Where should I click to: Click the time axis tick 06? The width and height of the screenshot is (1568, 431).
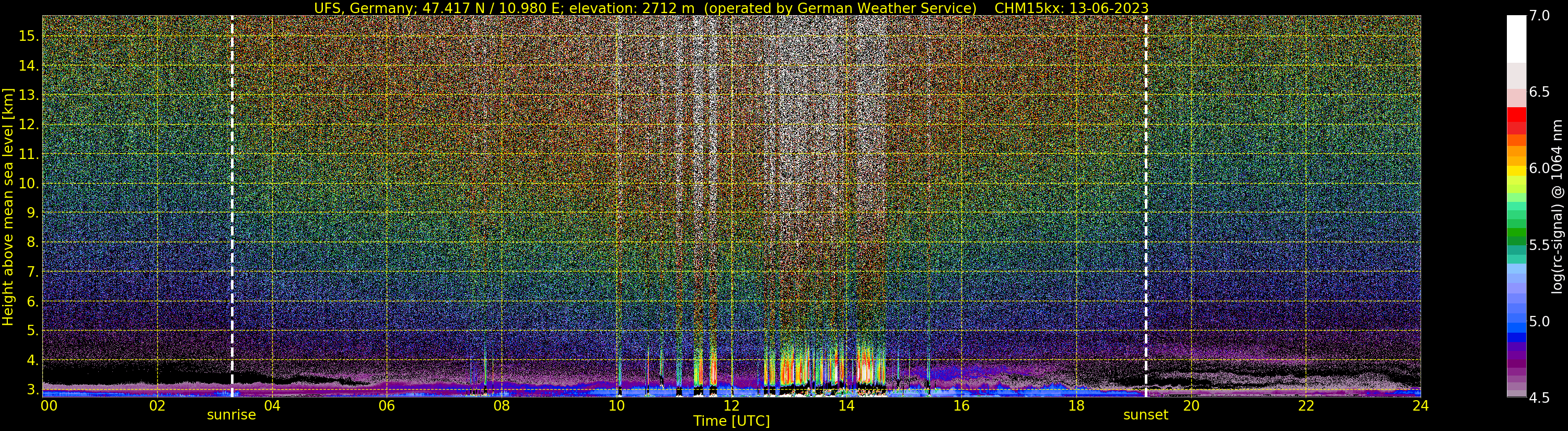point(387,405)
